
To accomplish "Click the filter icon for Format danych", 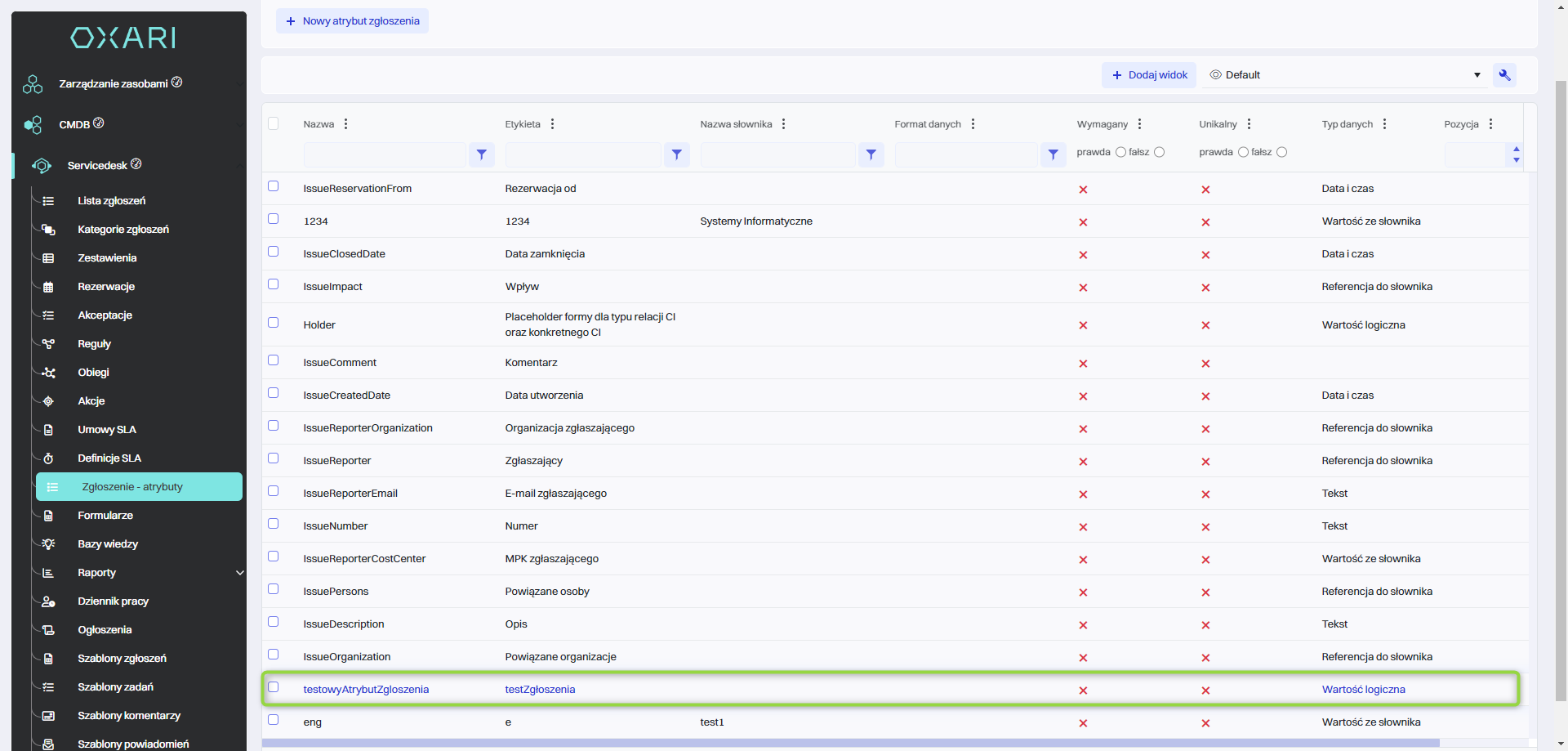I will click(1053, 154).
